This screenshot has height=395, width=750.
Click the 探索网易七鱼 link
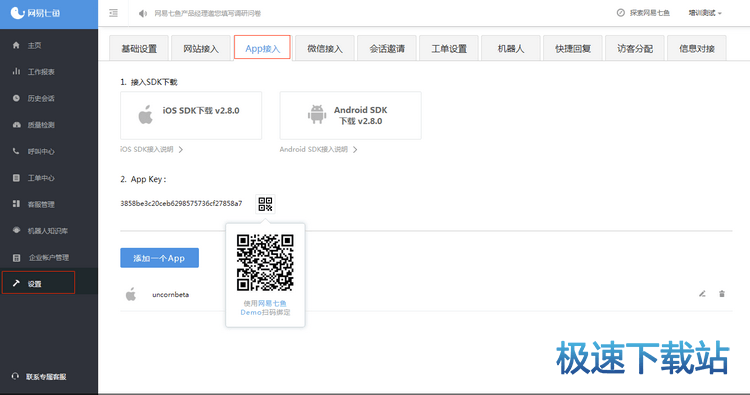[x=650, y=13]
